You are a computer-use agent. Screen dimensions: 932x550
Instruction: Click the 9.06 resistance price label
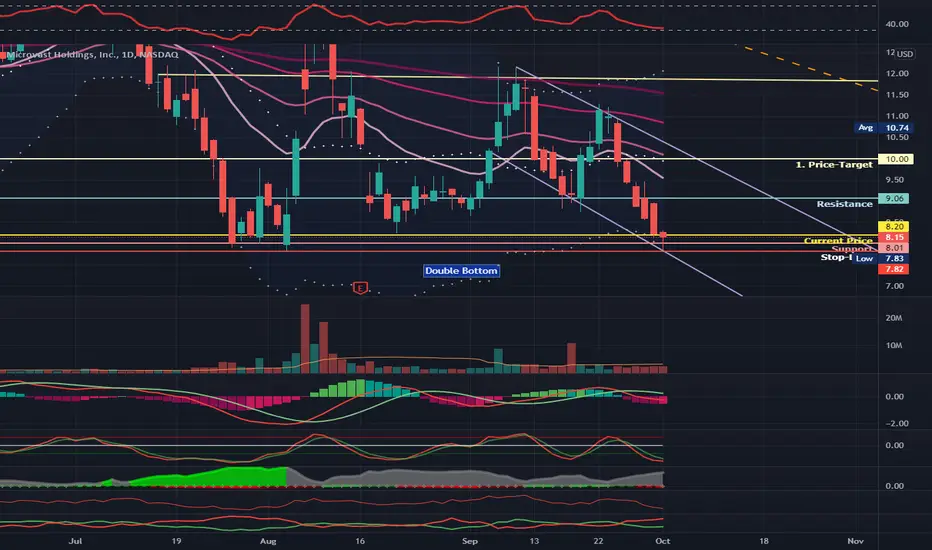[893, 199]
